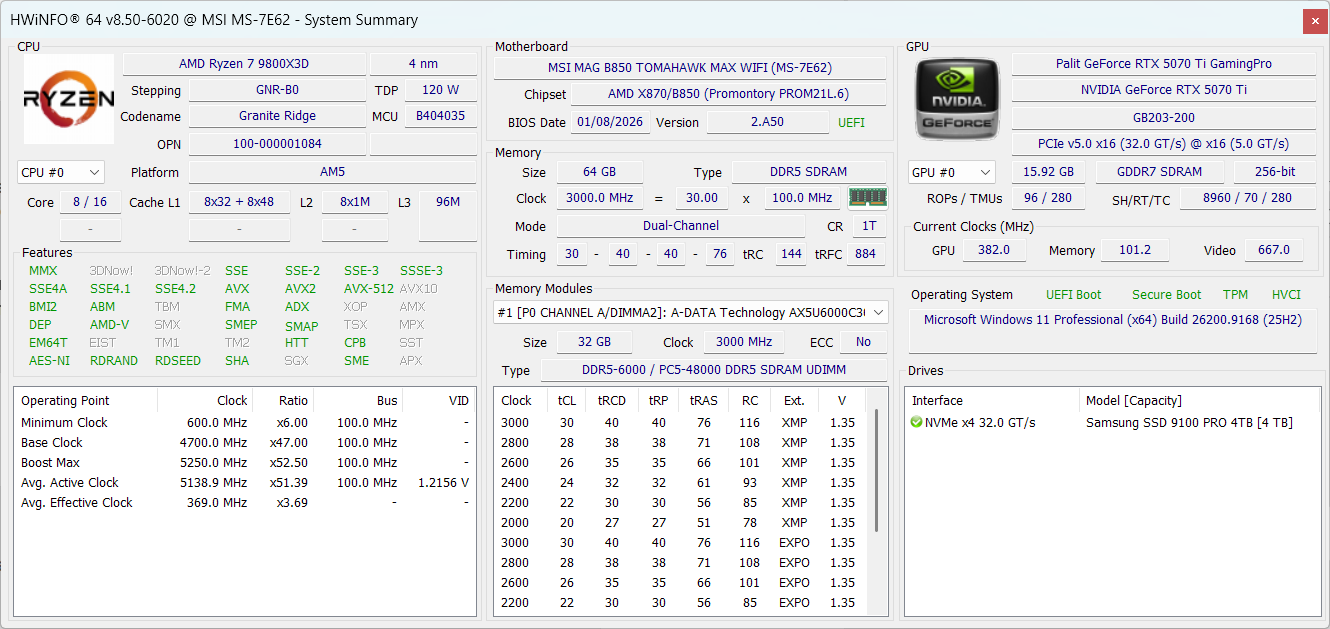Open the CPU #0 selector dropdown
1330x629 pixels.
point(60,172)
